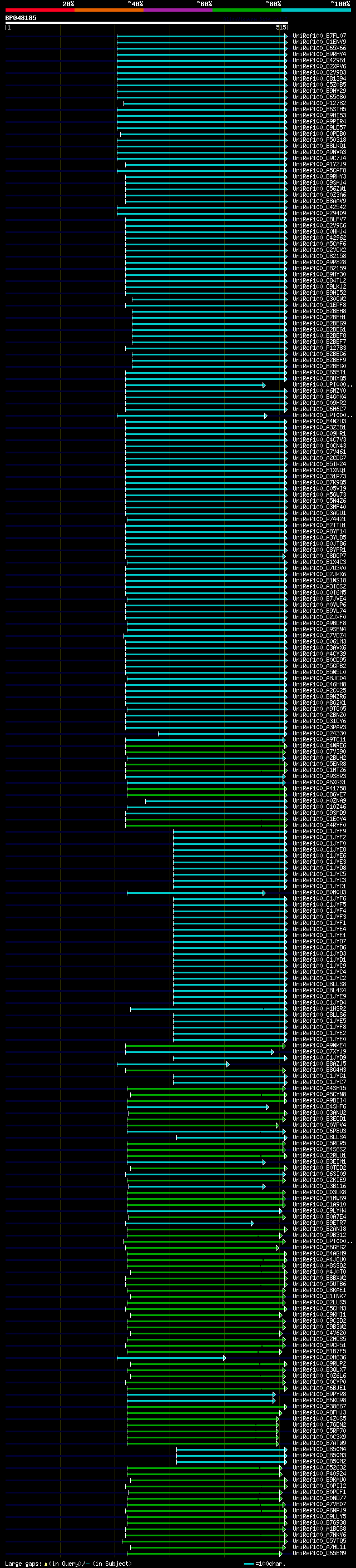Screen dimensions: 356x1568
Task: Select label UniRef100_C0HHJ4
Action: pos(319,231)
